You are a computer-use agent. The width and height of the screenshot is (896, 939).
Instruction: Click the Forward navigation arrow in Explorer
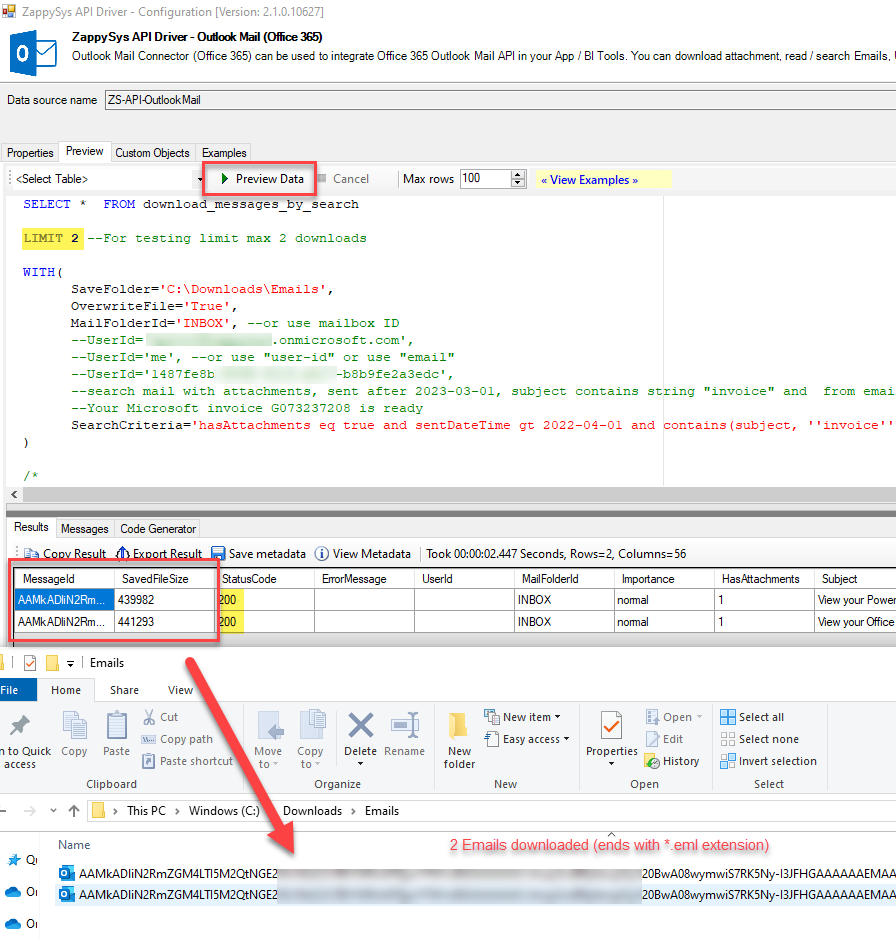[x=29, y=811]
